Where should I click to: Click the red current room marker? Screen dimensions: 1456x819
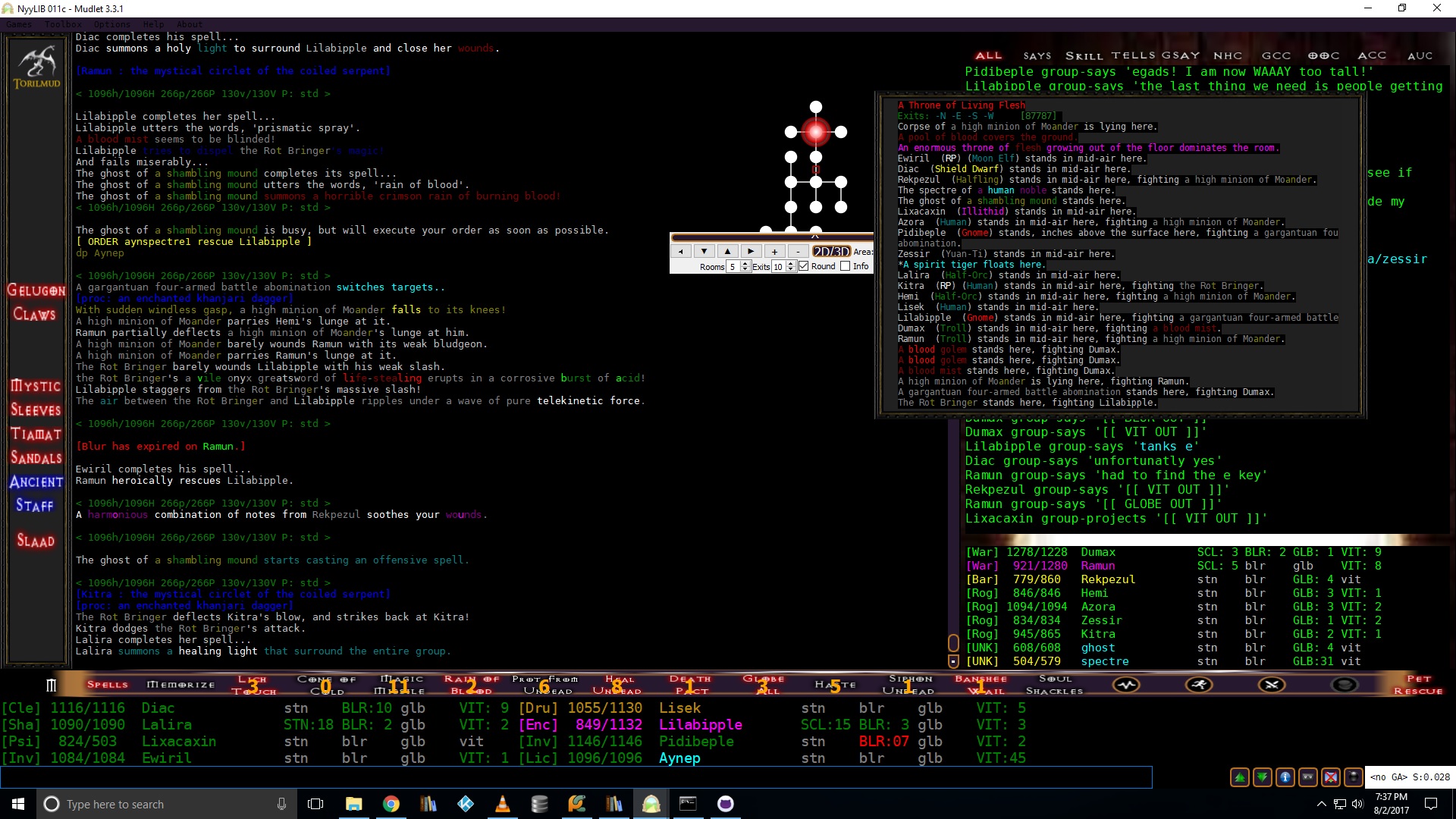click(x=815, y=132)
